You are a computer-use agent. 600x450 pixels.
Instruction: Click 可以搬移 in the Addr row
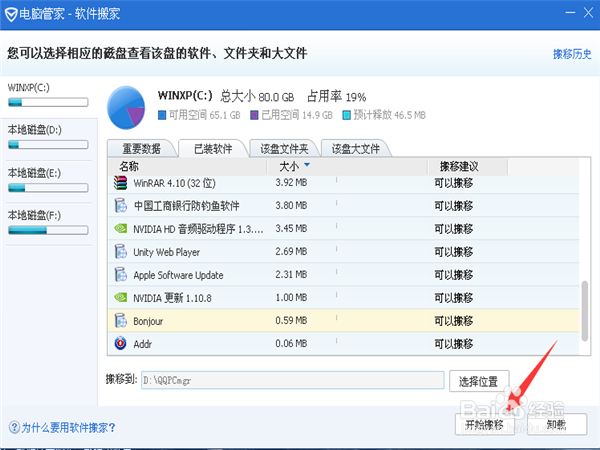pos(453,344)
